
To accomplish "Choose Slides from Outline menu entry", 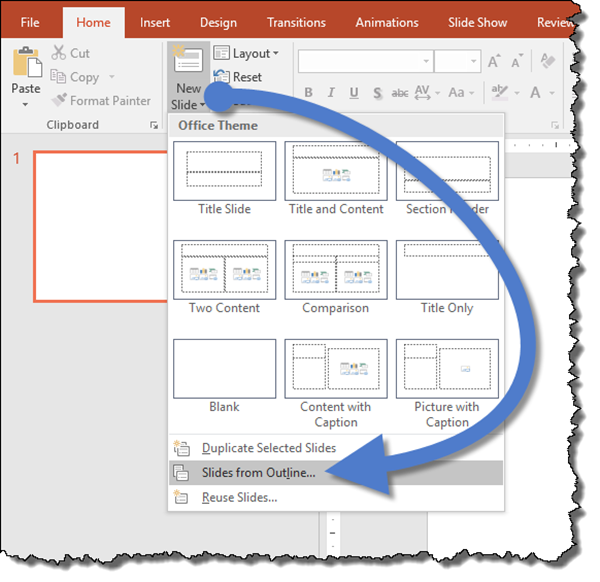I will tap(258, 473).
